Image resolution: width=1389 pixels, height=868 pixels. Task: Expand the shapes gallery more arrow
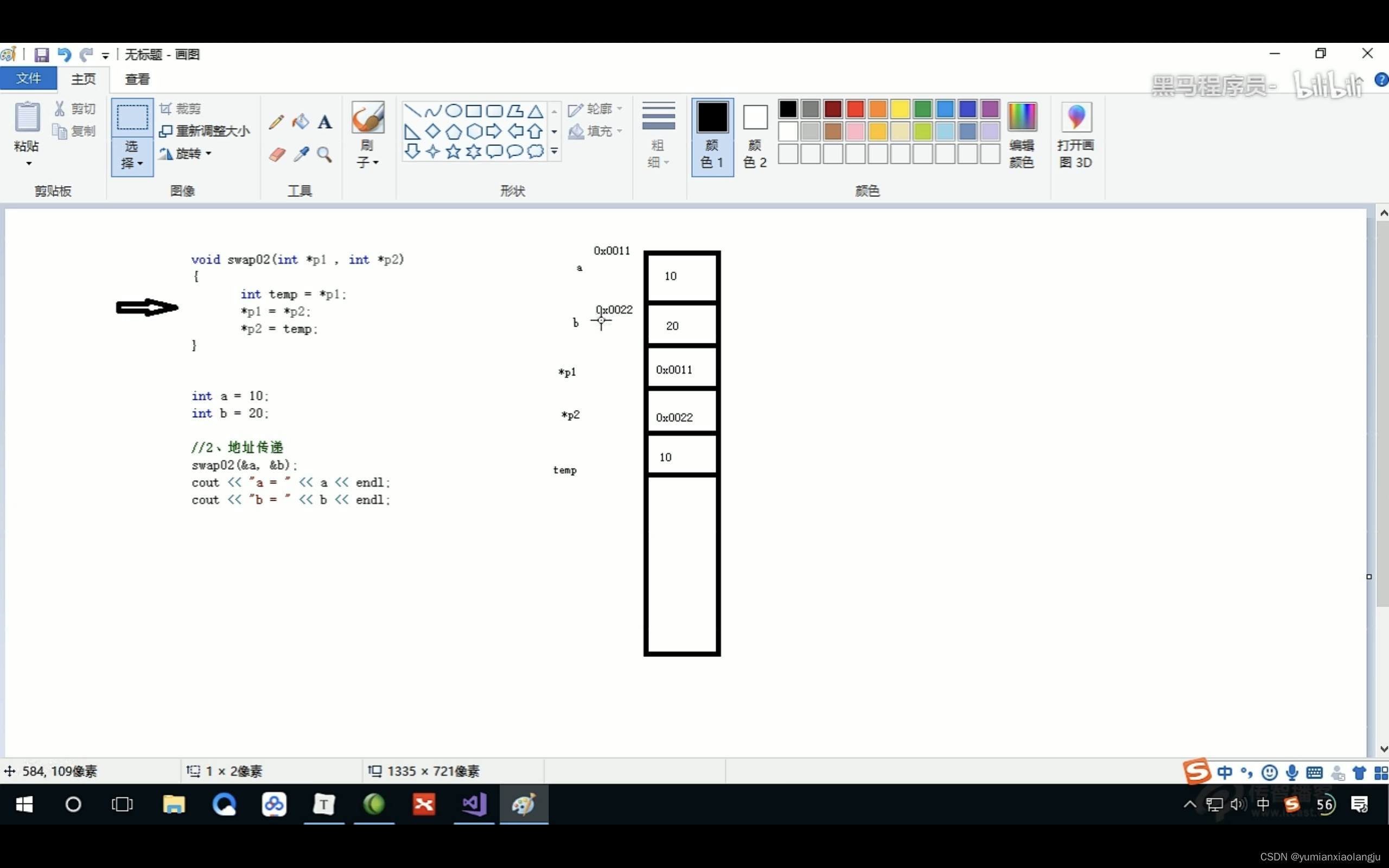(x=555, y=151)
